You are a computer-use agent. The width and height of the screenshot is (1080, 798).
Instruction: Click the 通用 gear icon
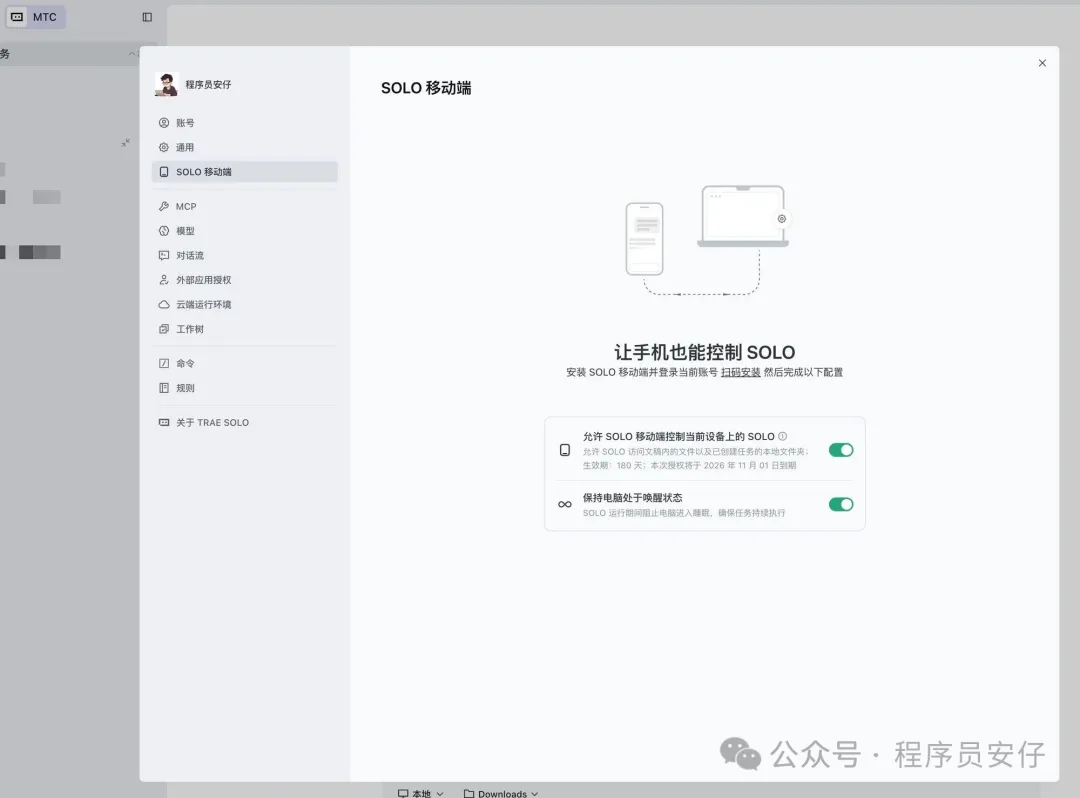coord(164,147)
